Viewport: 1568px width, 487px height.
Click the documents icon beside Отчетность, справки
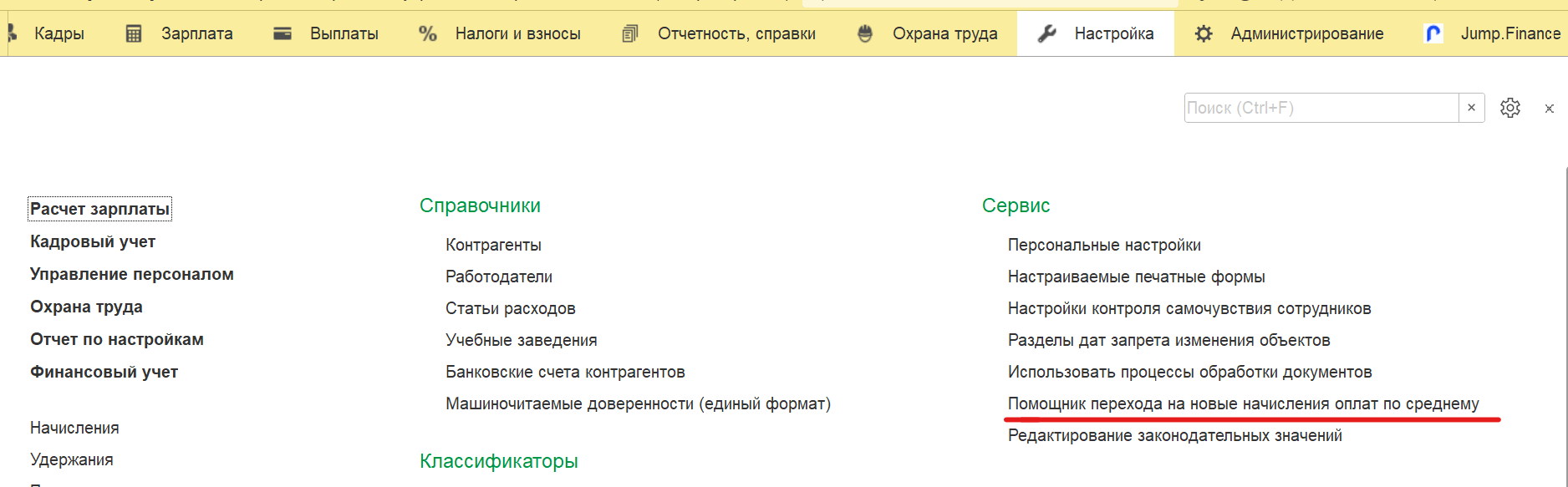tap(630, 33)
